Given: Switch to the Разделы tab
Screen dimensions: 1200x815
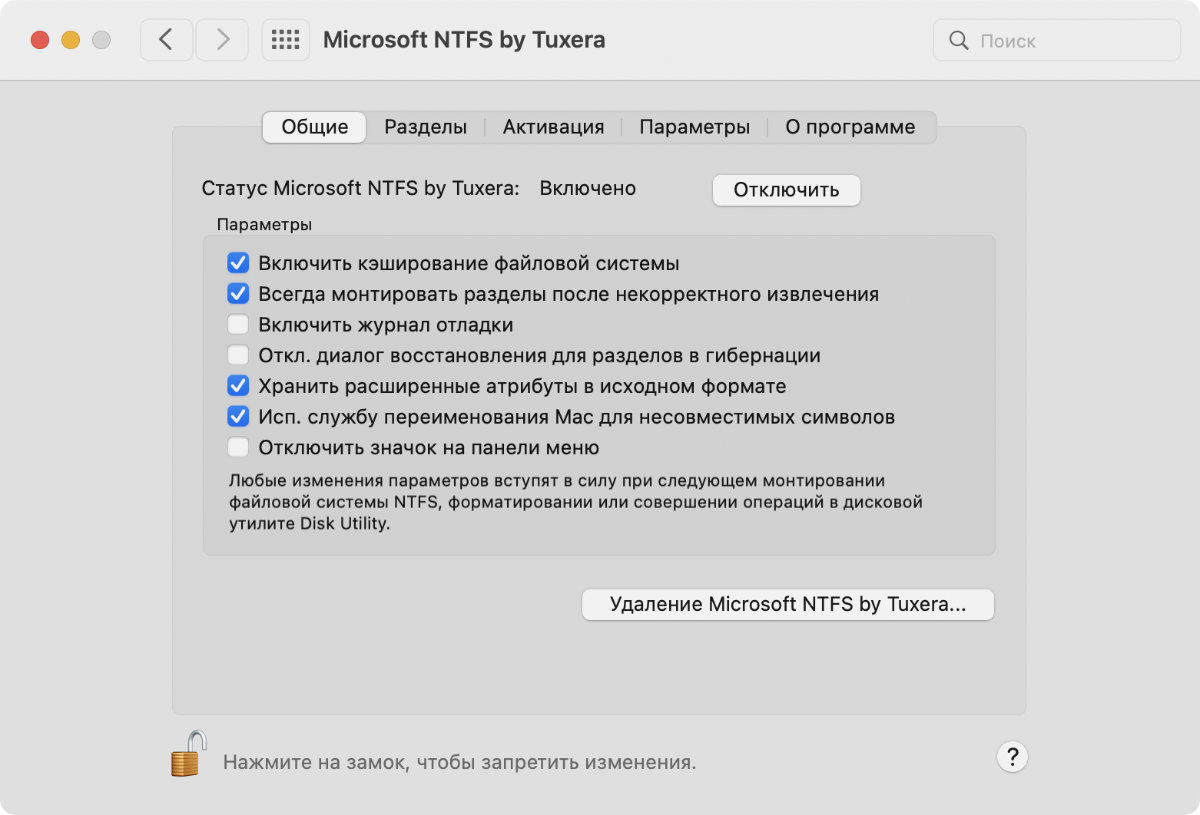Looking at the screenshot, I should point(425,127).
